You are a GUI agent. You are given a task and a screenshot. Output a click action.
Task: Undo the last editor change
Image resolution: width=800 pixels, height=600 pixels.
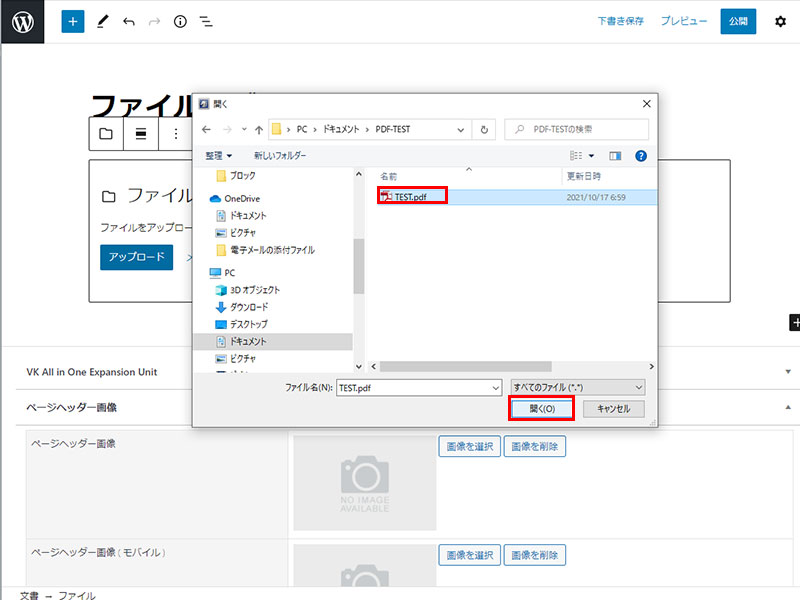coord(128,21)
